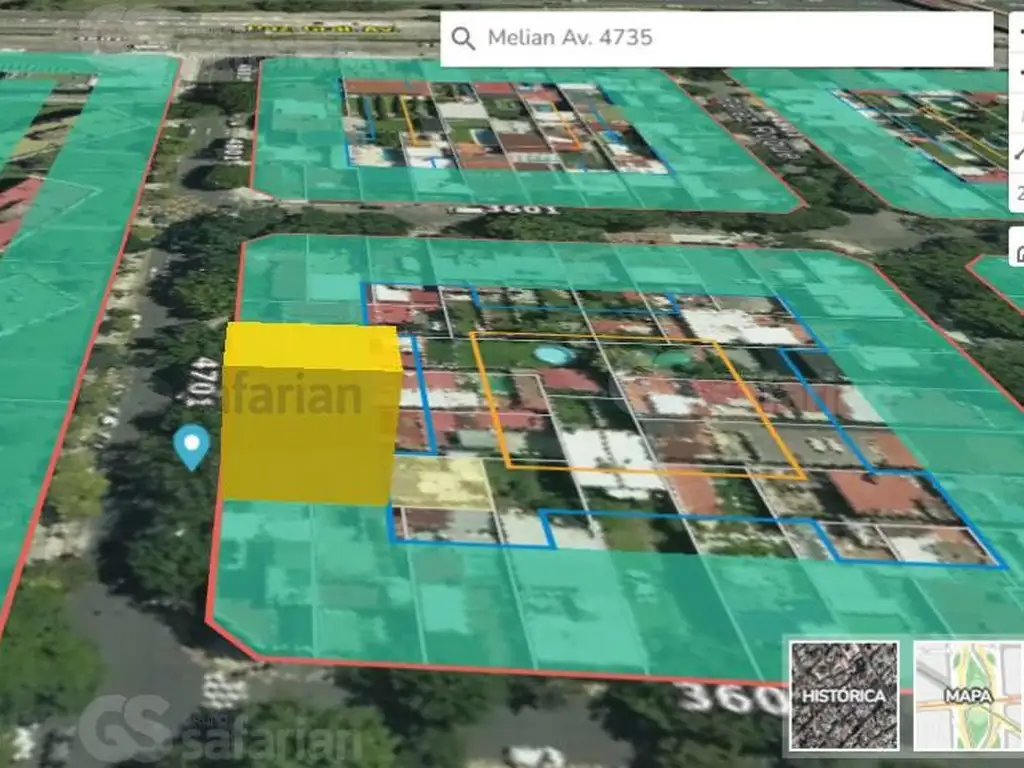1024x768 pixels.
Task: Click the green block at far left
Action: 60,300
